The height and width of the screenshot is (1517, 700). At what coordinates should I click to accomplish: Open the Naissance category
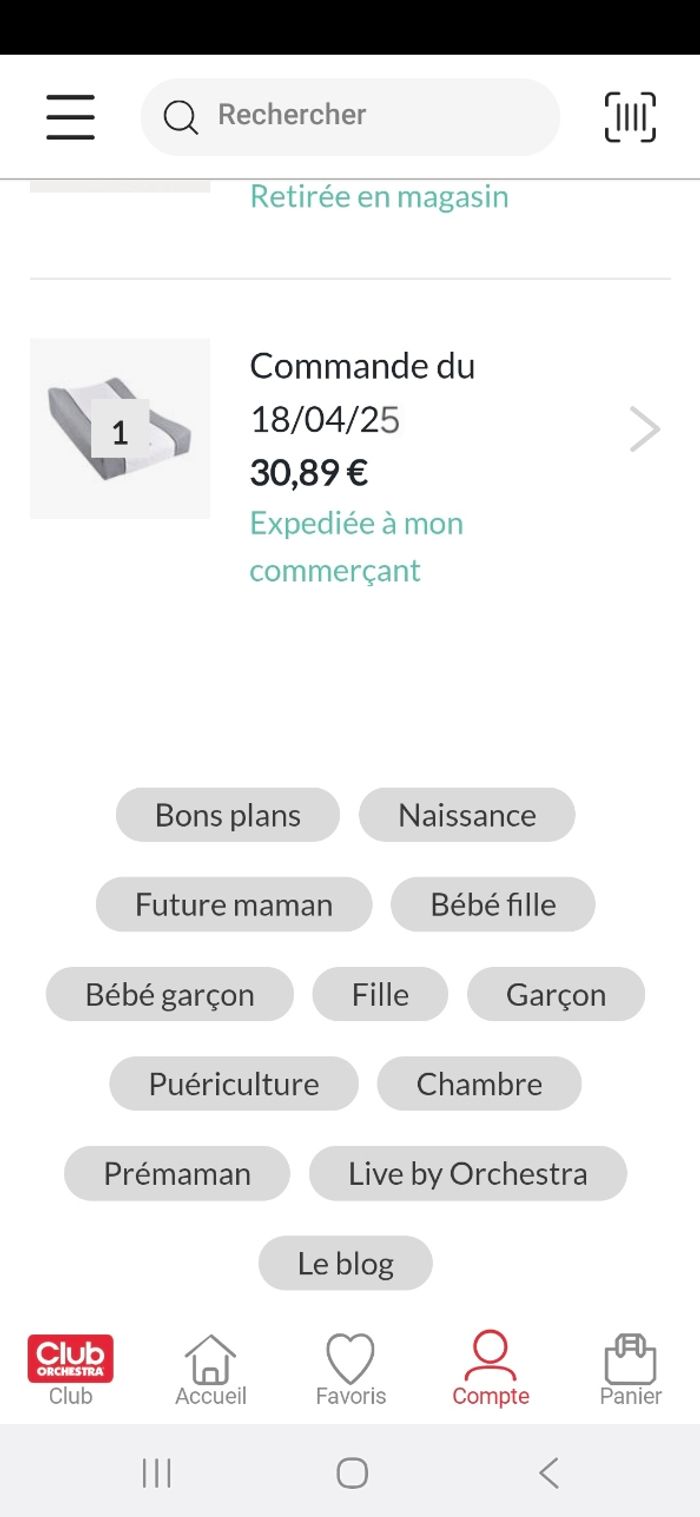[467, 815]
